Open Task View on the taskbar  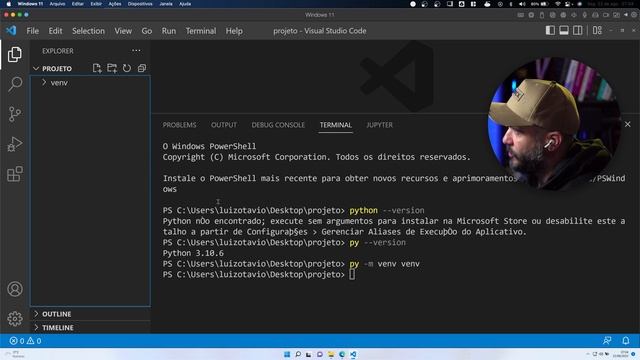pyautogui.click(x=309, y=354)
